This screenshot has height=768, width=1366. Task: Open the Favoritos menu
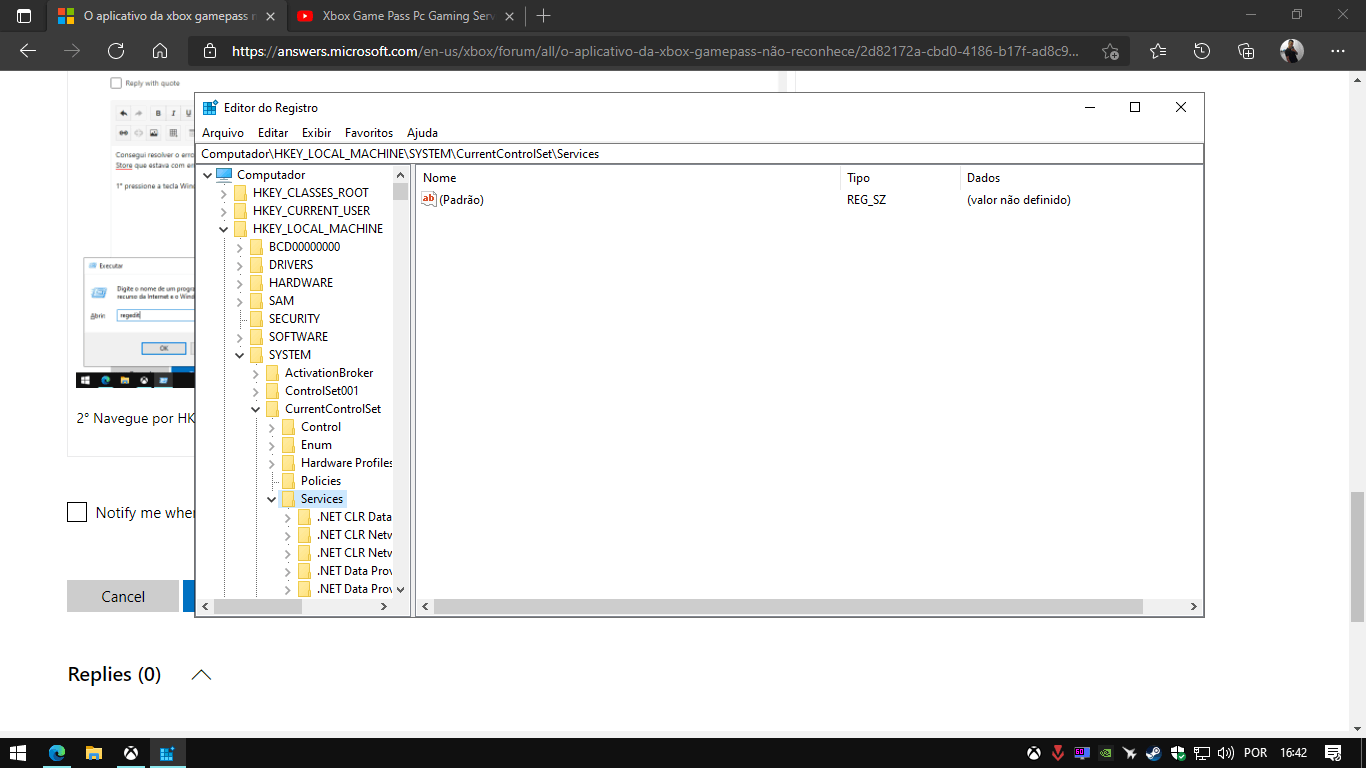click(369, 133)
